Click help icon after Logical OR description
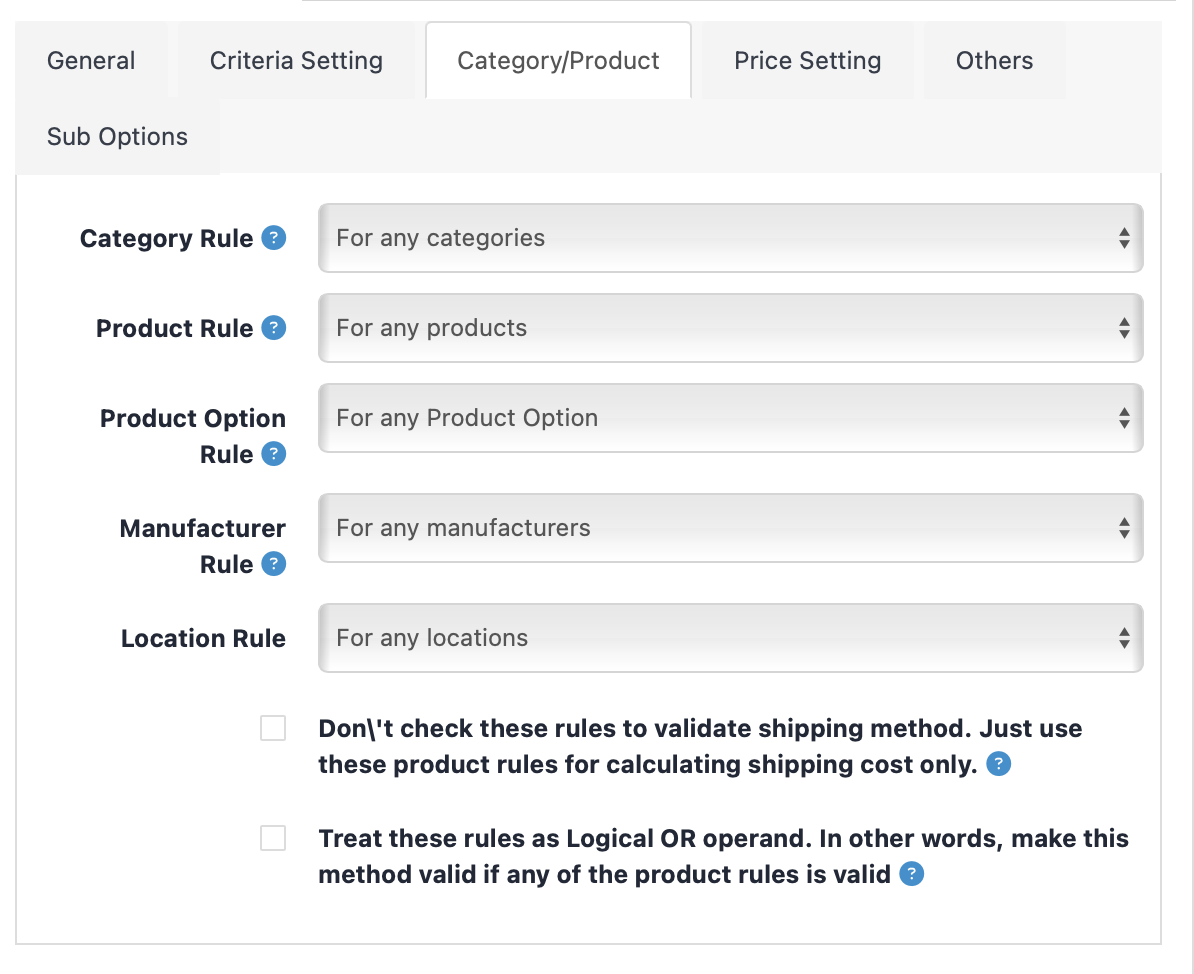The height and width of the screenshot is (974, 1194). tap(911, 875)
